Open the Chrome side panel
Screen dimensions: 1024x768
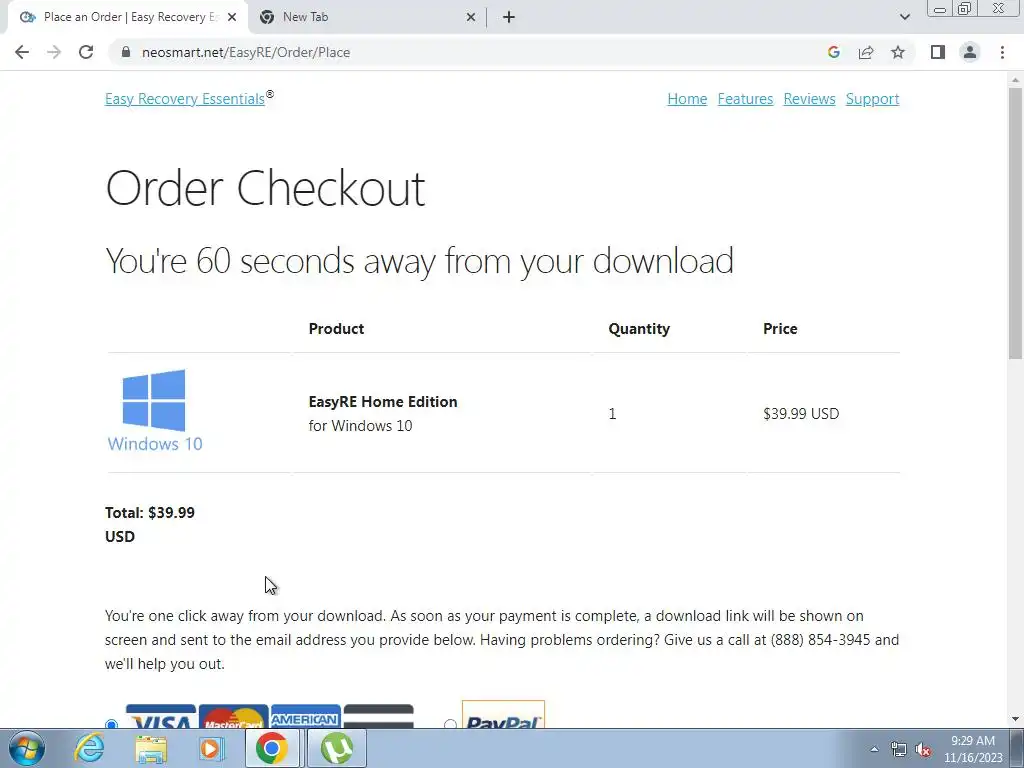[938, 52]
